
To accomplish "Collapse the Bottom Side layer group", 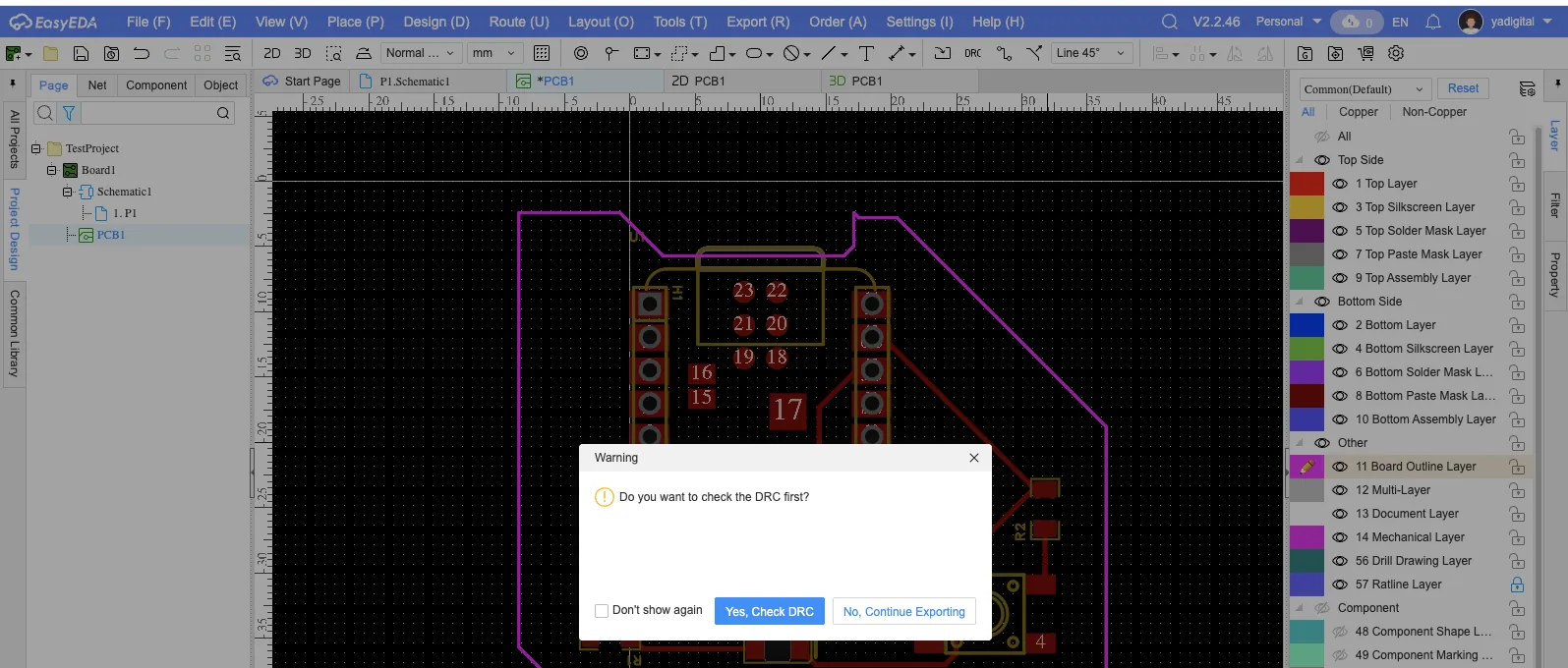I will click(x=1300, y=302).
